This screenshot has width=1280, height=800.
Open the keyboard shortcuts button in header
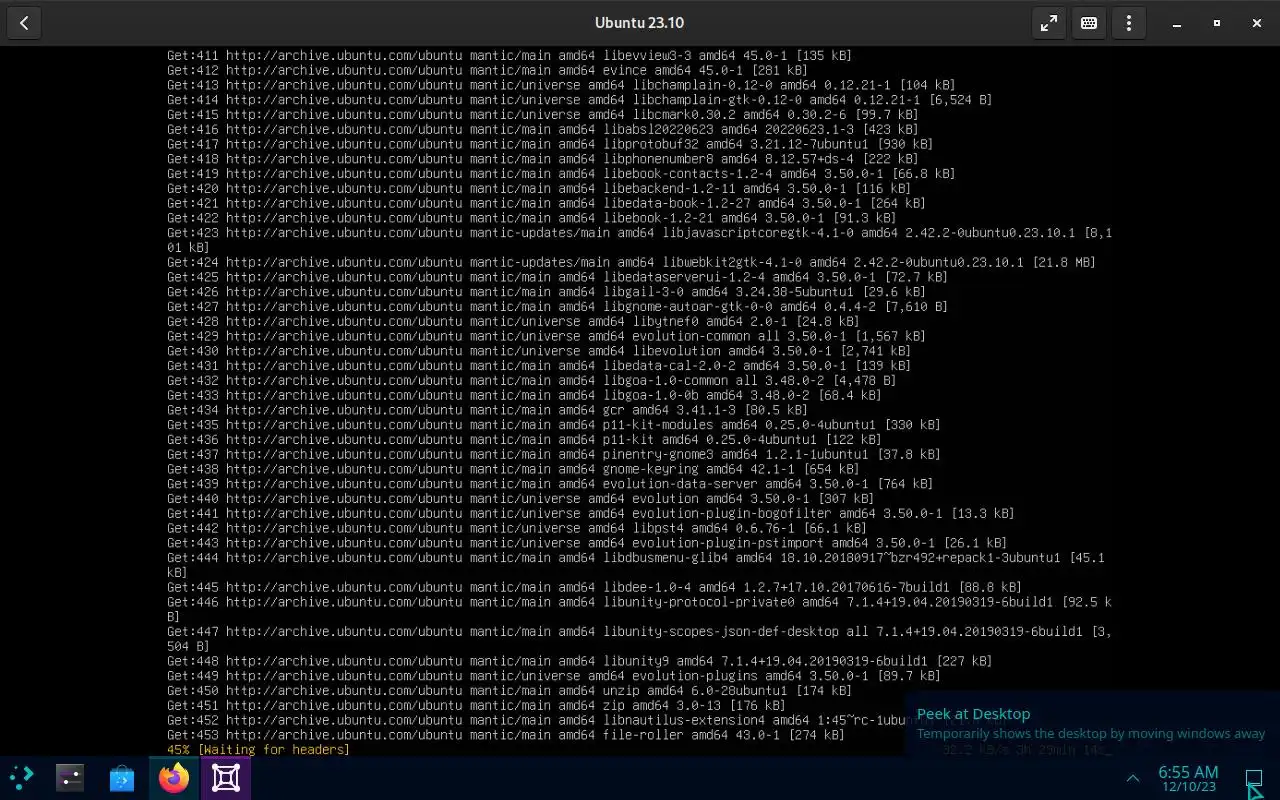click(x=1089, y=23)
